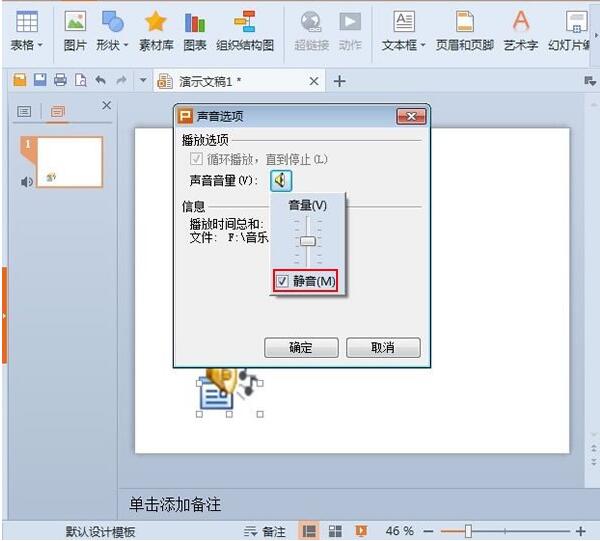Switch to normal view in status bar
600x541 pixels.
coord(309,531)
